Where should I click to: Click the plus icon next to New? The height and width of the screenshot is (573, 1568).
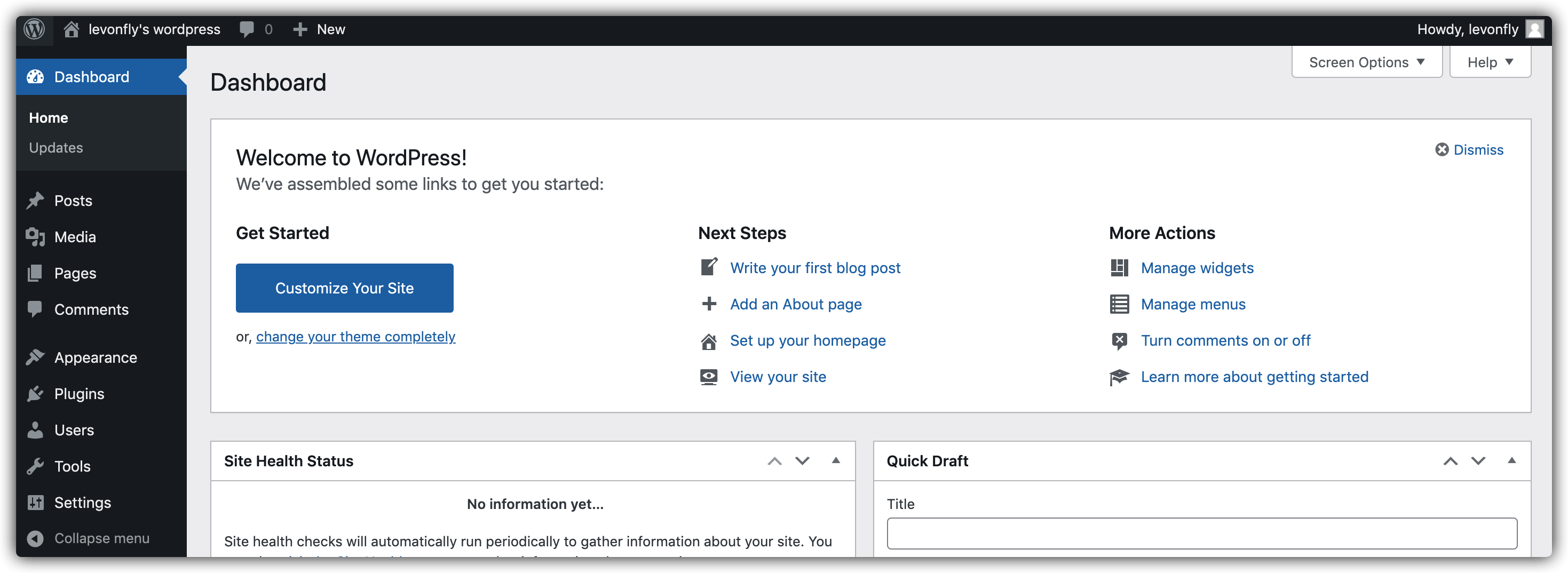[x=299, y=29]
